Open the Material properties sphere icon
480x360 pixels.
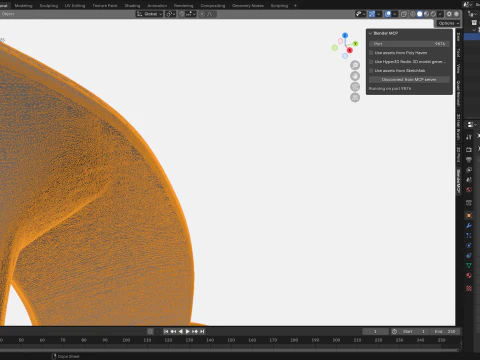coord(469,276)
